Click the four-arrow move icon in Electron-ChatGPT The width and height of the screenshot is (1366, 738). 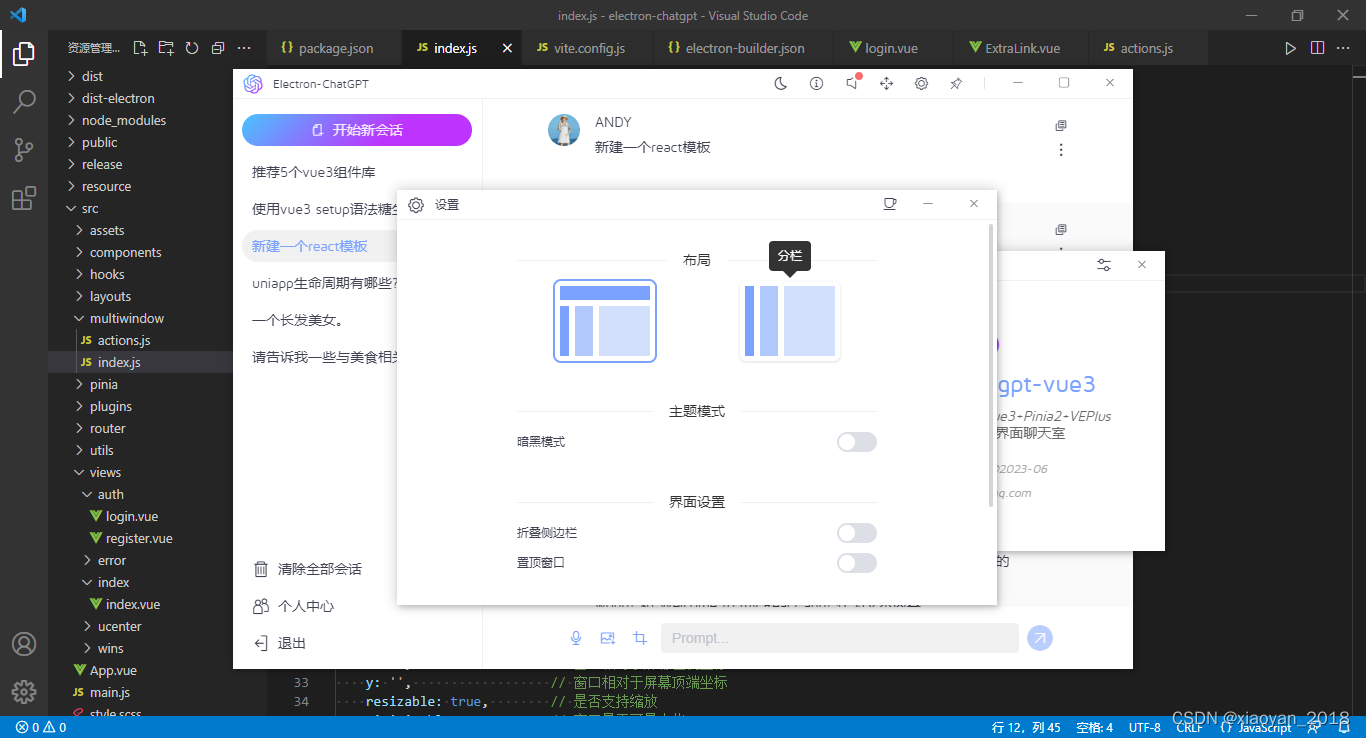(x=886, y=83)
